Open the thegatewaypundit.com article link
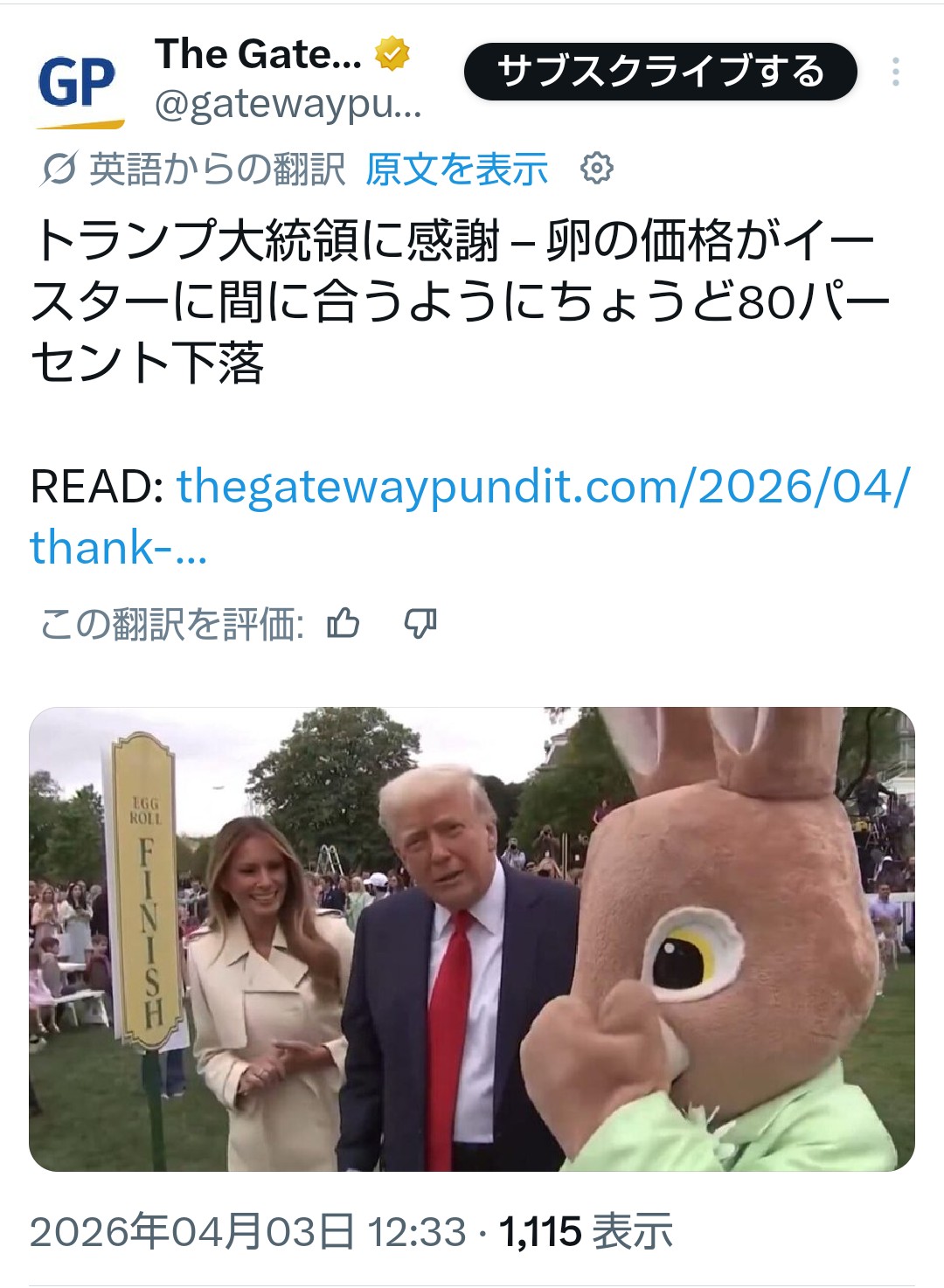 [x=543, y=486]
